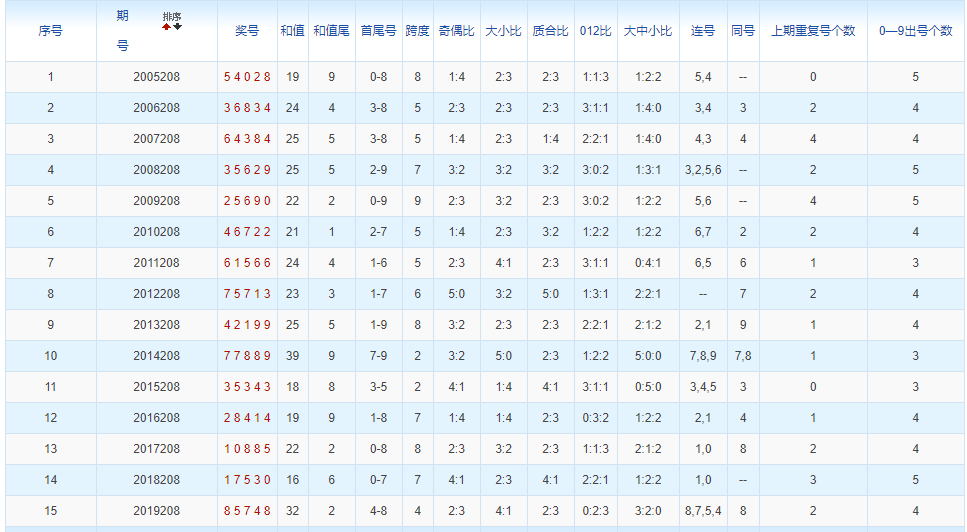Click the 同号 column header

point(743,31)
